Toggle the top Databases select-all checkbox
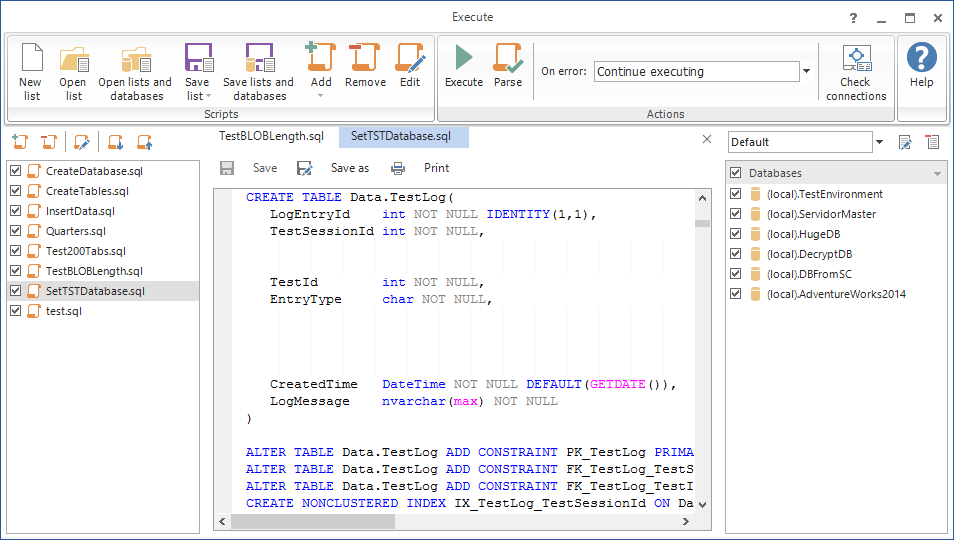 [736, 173]
